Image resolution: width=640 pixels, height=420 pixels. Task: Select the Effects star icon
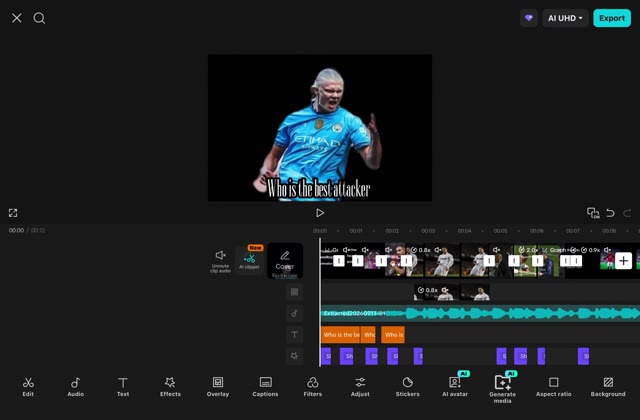tap(170, 382)
